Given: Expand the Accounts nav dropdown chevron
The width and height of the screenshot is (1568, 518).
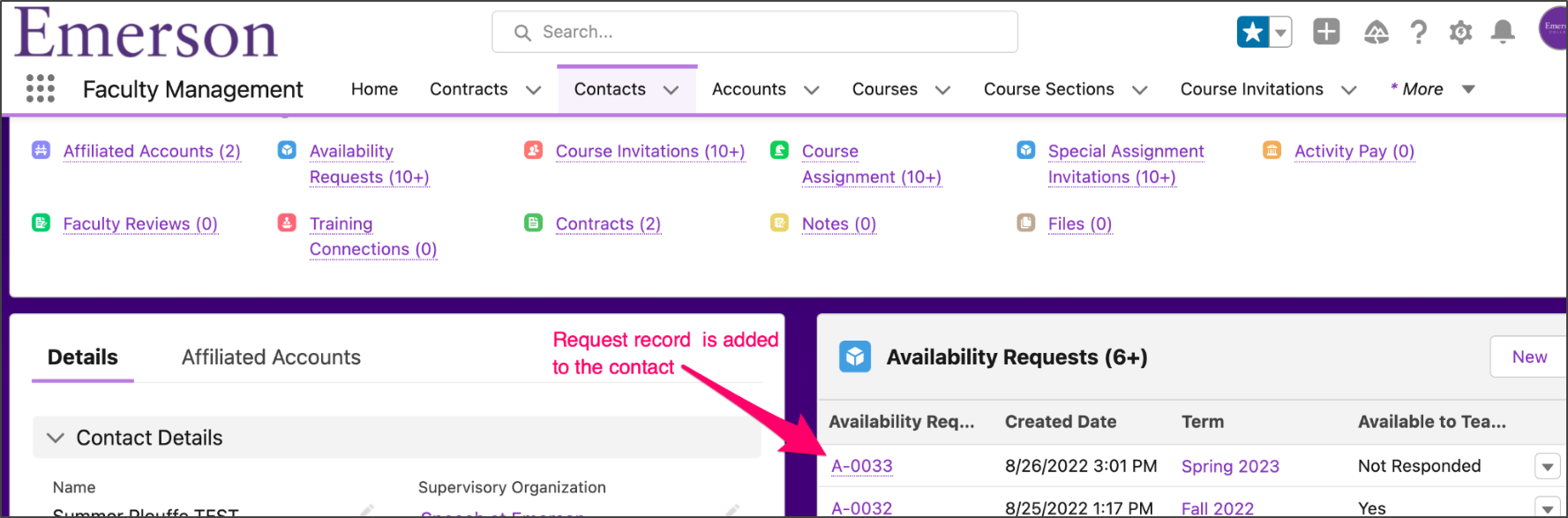Looking at the screenshot, I should coord(812,90).
